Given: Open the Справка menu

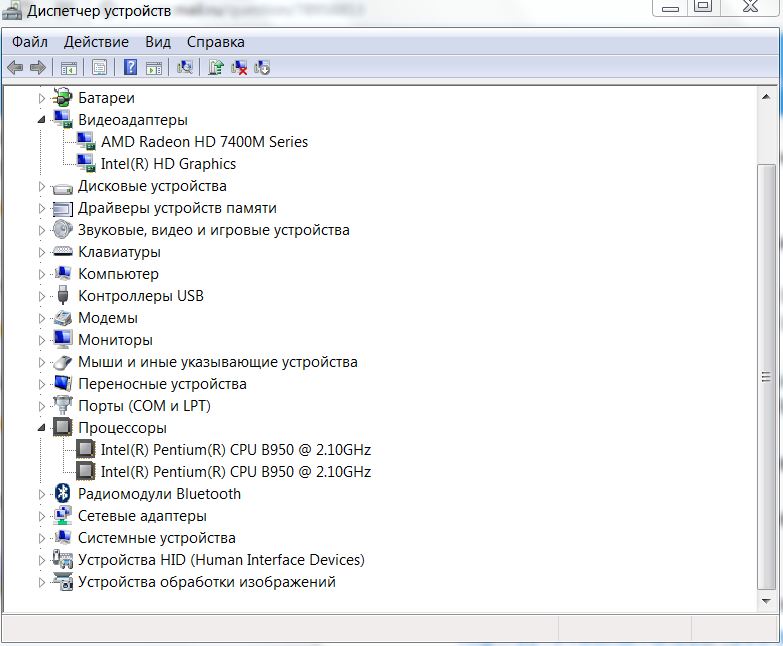Looking at the screenshot, I should (216, 42).
